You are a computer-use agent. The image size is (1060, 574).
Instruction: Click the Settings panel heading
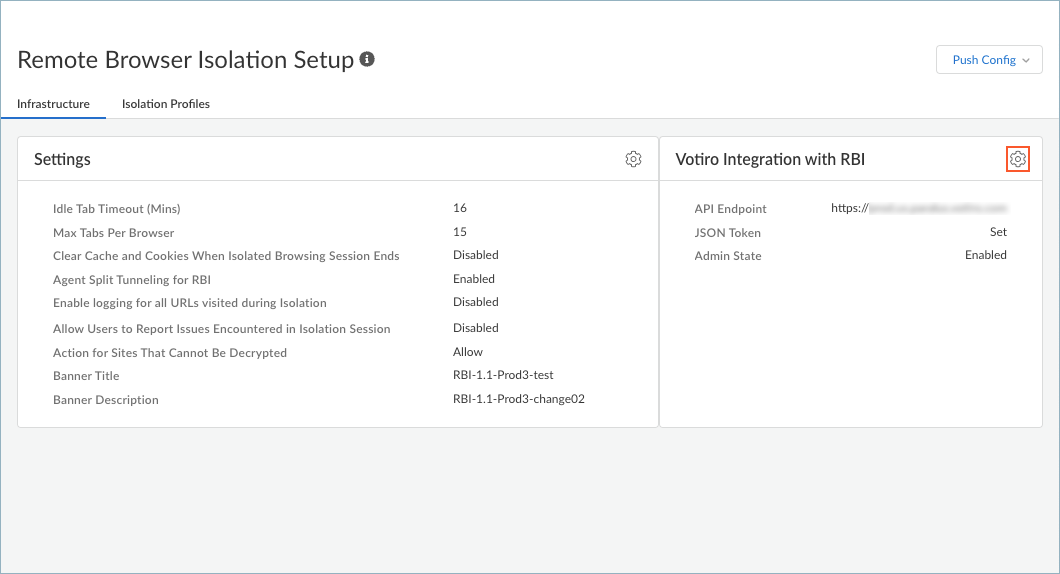coord(62,159)
